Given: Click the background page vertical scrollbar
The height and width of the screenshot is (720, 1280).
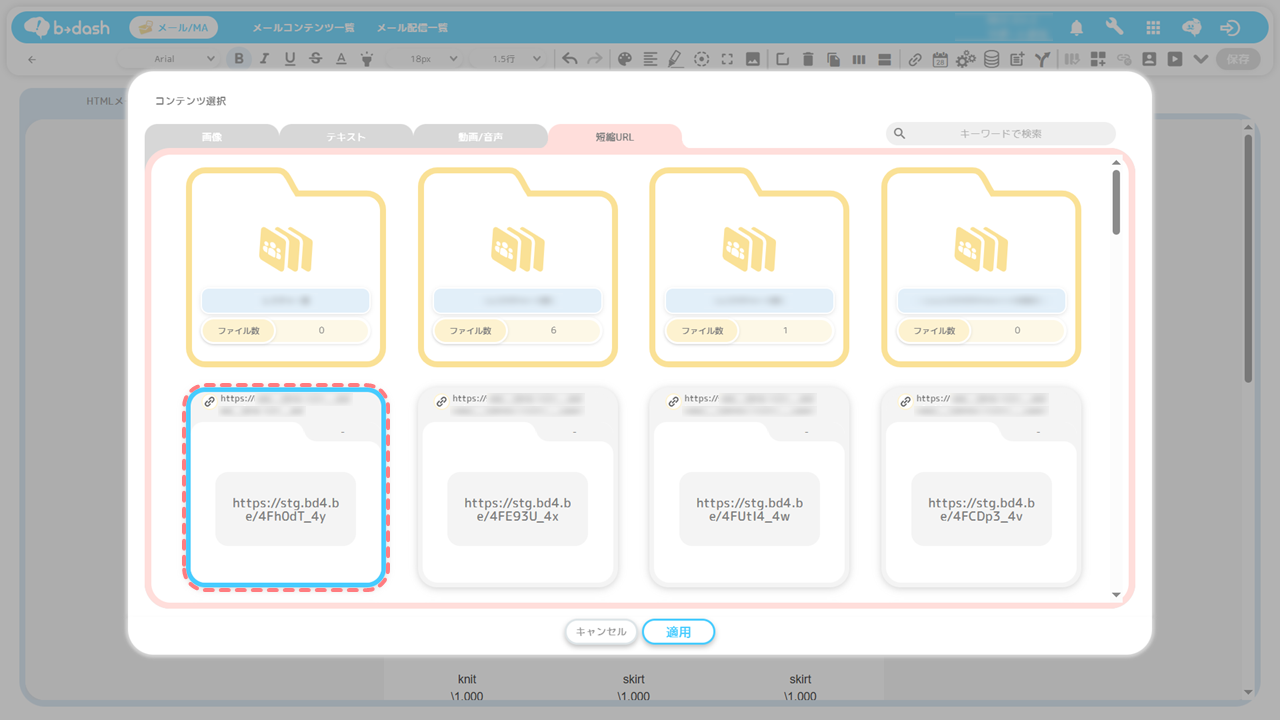Looking at the screenshot, I should click(x=1248, y=258).
